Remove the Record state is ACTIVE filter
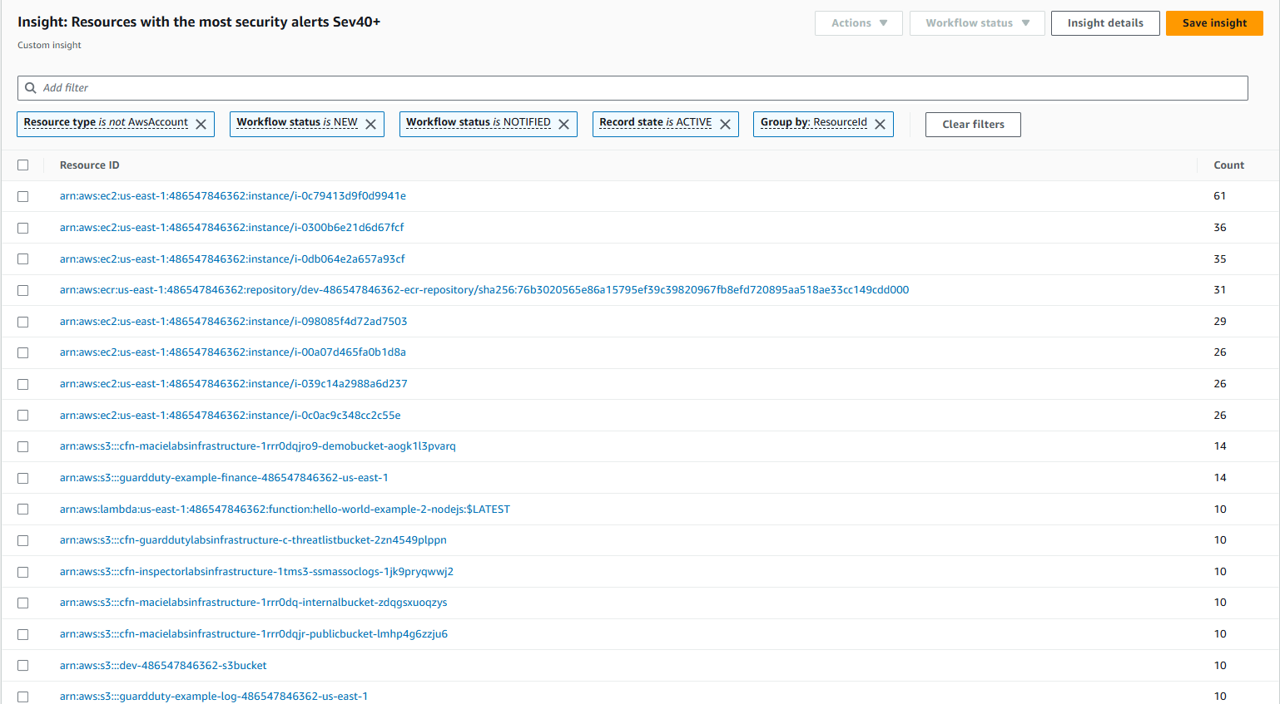The height and width of the screenshot is (704, 1280). [725, 124]
